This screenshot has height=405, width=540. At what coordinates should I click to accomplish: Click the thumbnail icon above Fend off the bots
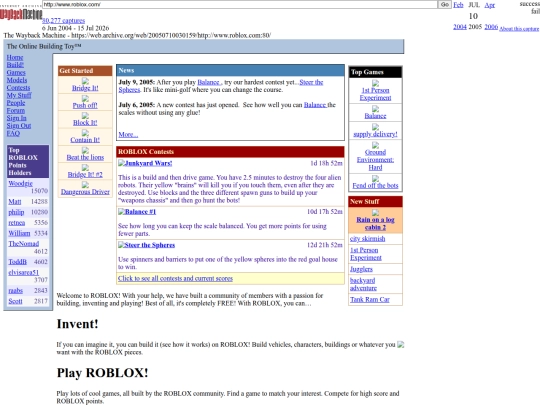point(375,178)
